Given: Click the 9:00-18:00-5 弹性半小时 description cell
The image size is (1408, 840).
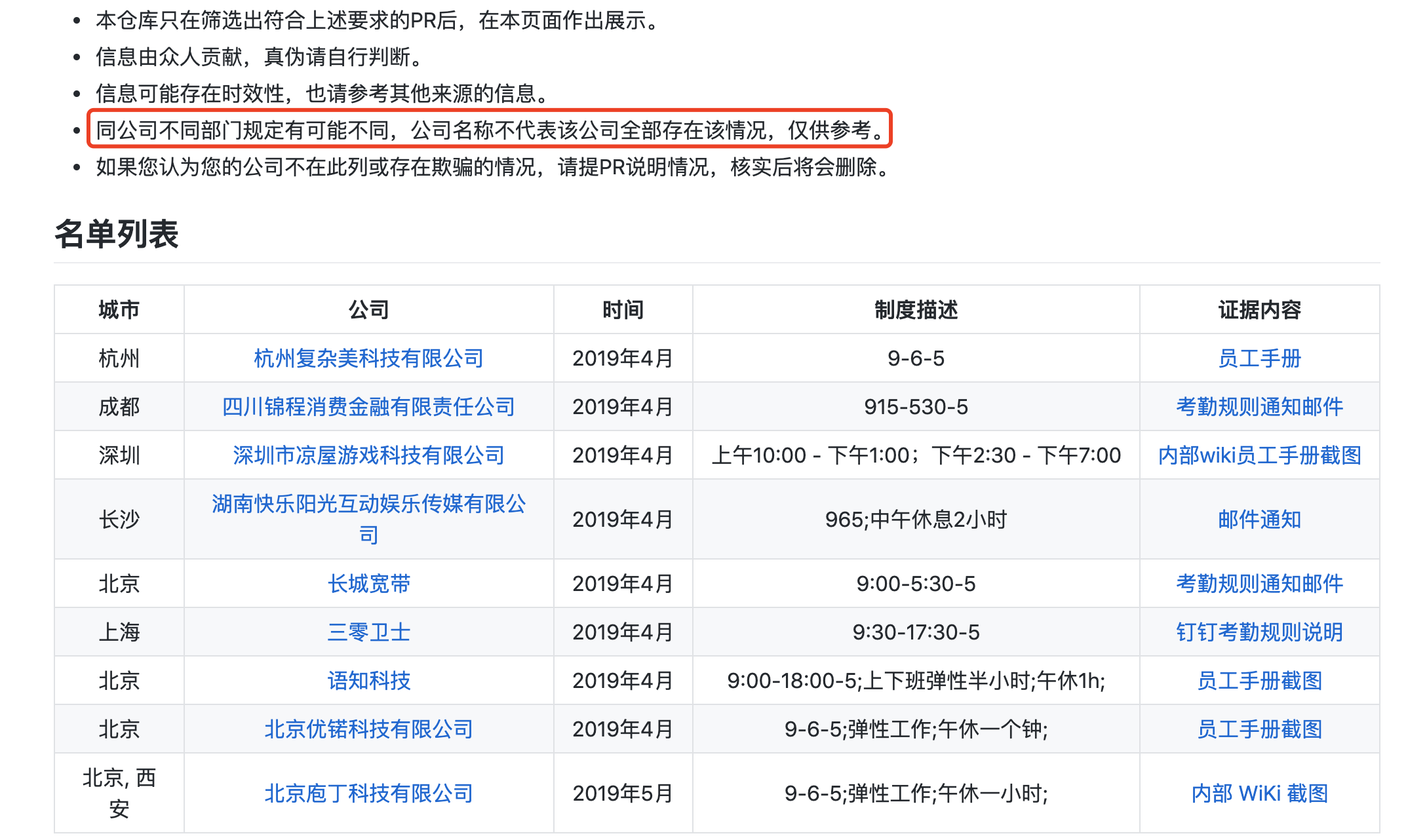Looking at the screenshot, I should coord(916,681).
